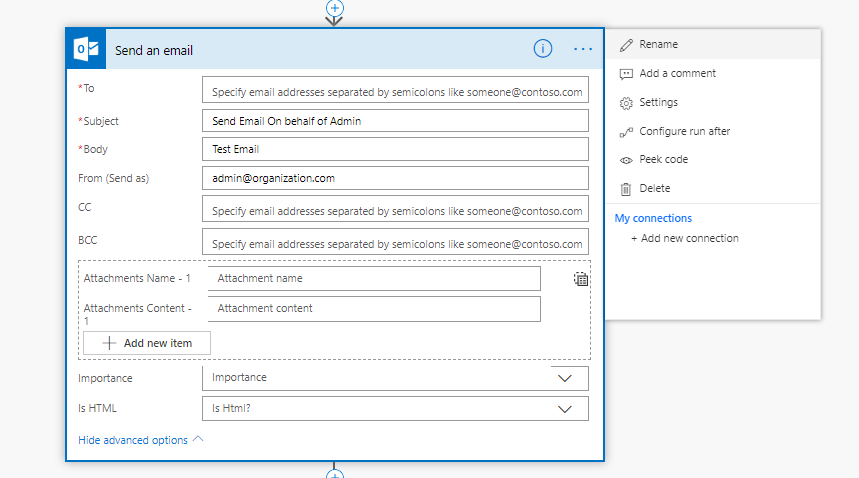
Task: Switch attachments to array input mode icon
Action: coord(581,280)
